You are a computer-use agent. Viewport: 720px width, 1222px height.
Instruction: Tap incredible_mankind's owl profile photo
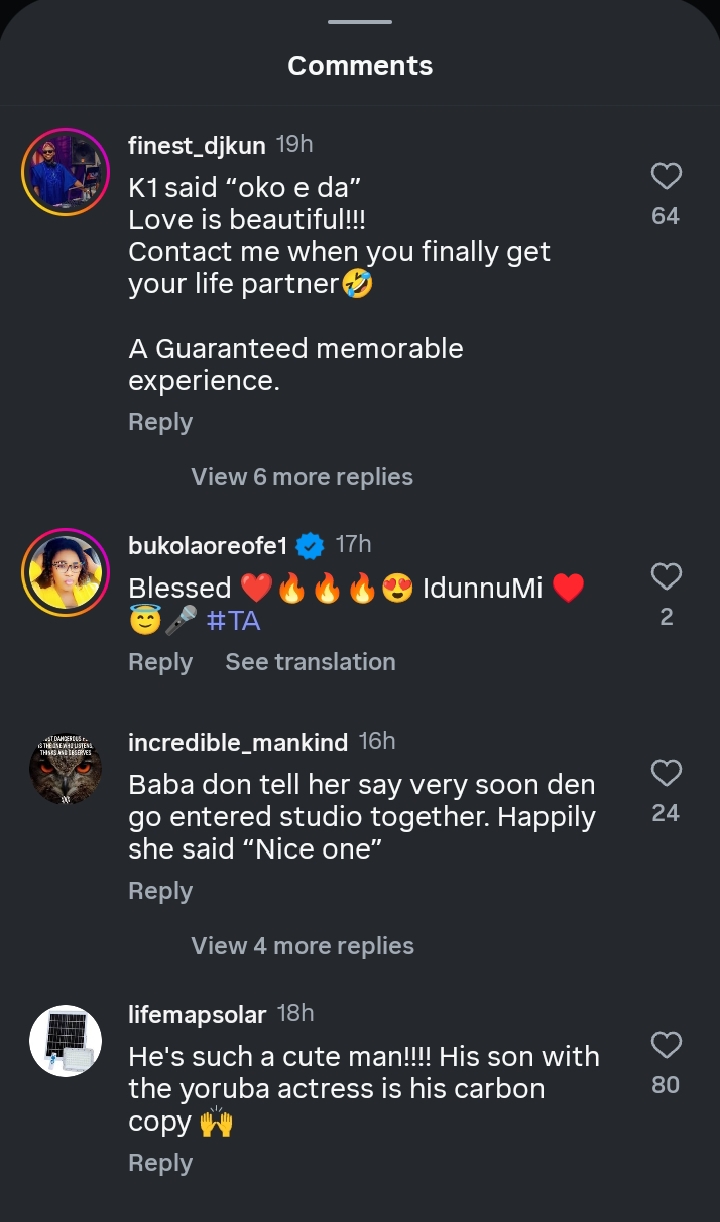point(65,768)
